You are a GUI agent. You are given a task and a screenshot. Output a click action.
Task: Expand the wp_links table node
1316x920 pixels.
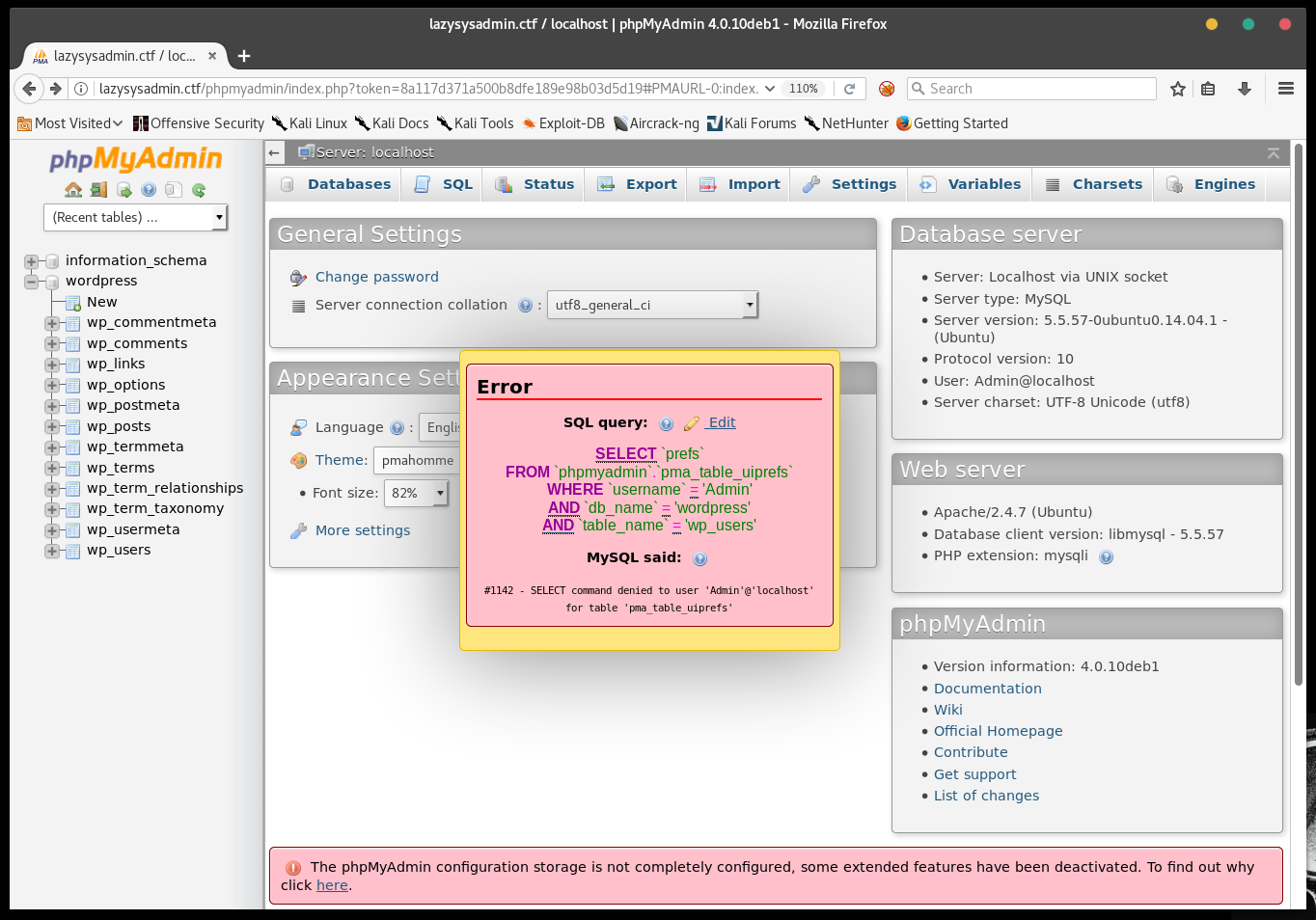tap(51, 365)
